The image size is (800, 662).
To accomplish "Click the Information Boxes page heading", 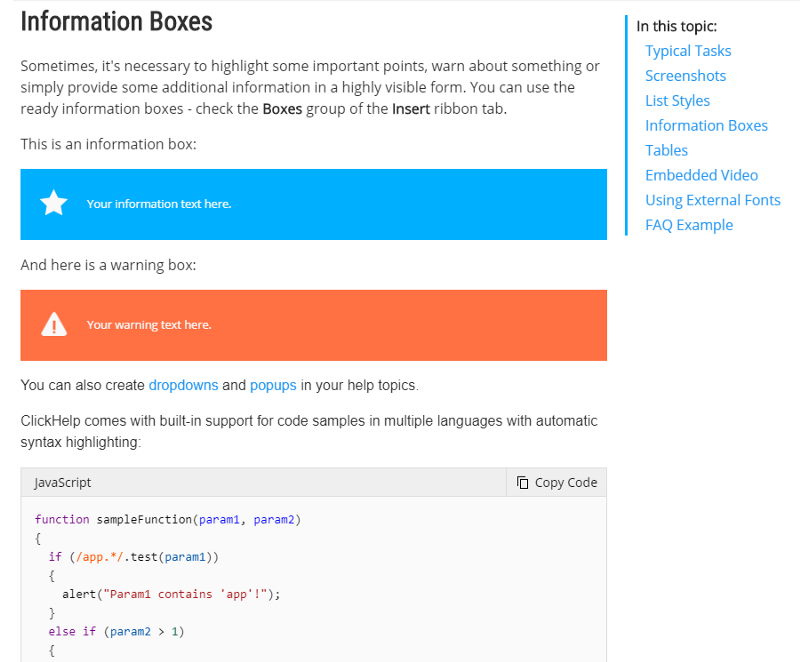I will coord(116,21).
